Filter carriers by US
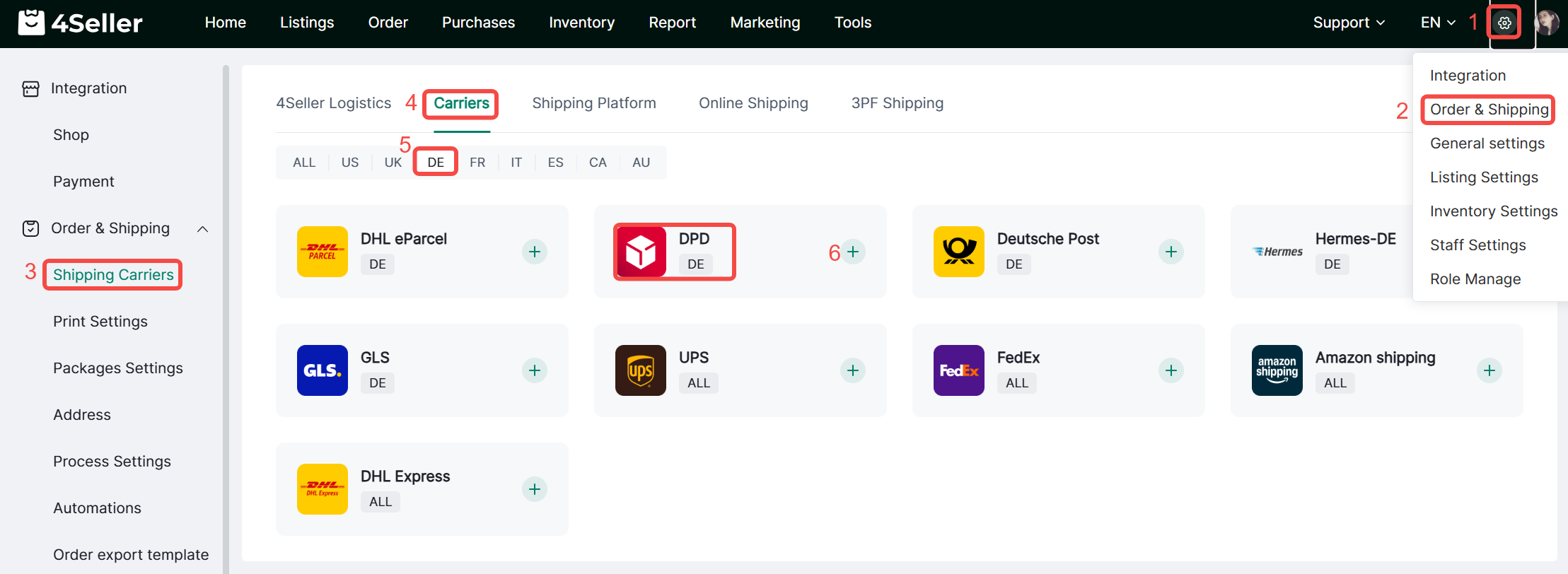 coord(350,163)
